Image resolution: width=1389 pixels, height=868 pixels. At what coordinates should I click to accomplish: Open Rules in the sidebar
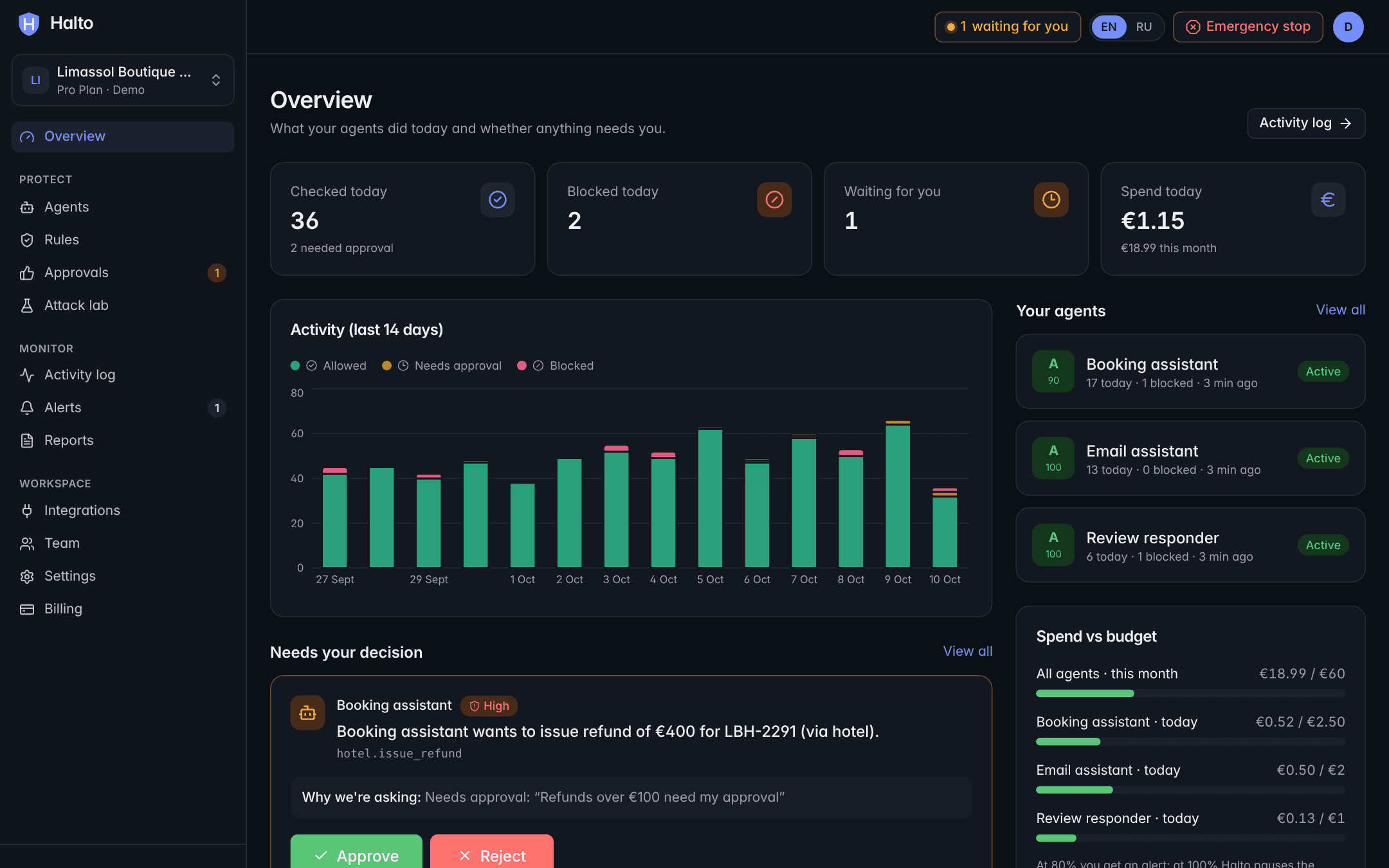pos(123,240)
